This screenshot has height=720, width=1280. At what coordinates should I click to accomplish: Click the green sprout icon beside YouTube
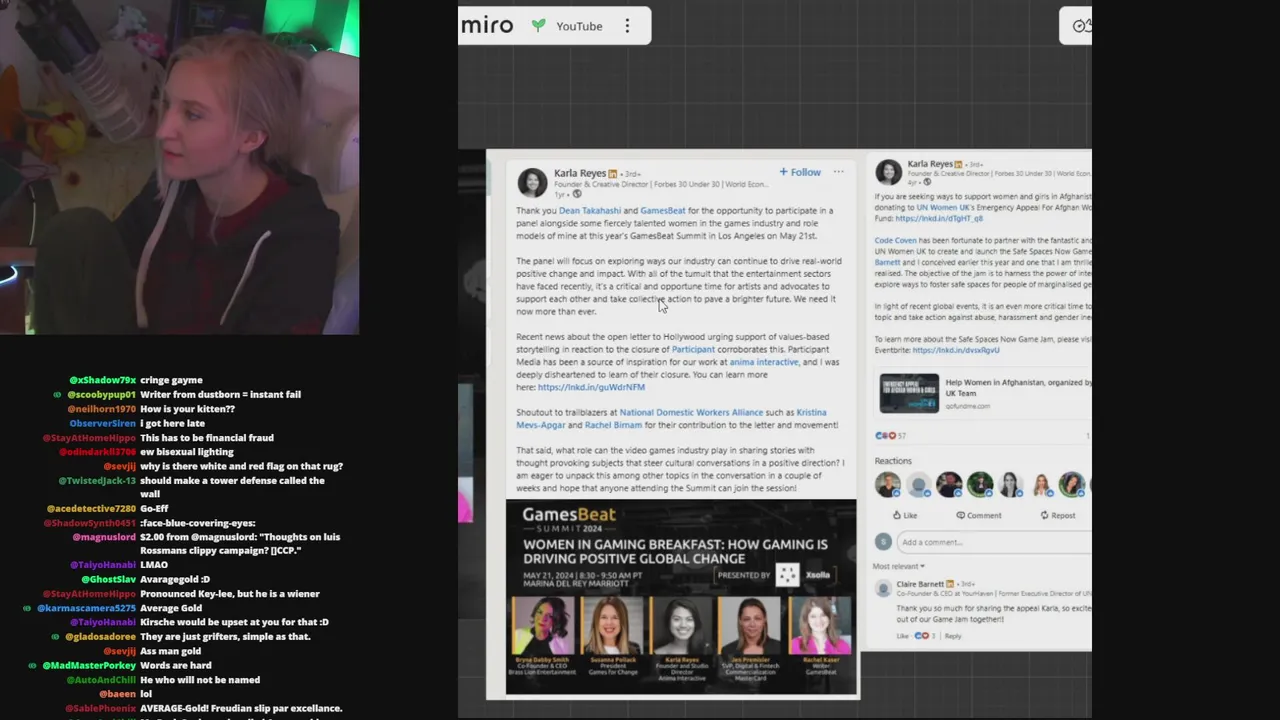(x=538, y=26)
